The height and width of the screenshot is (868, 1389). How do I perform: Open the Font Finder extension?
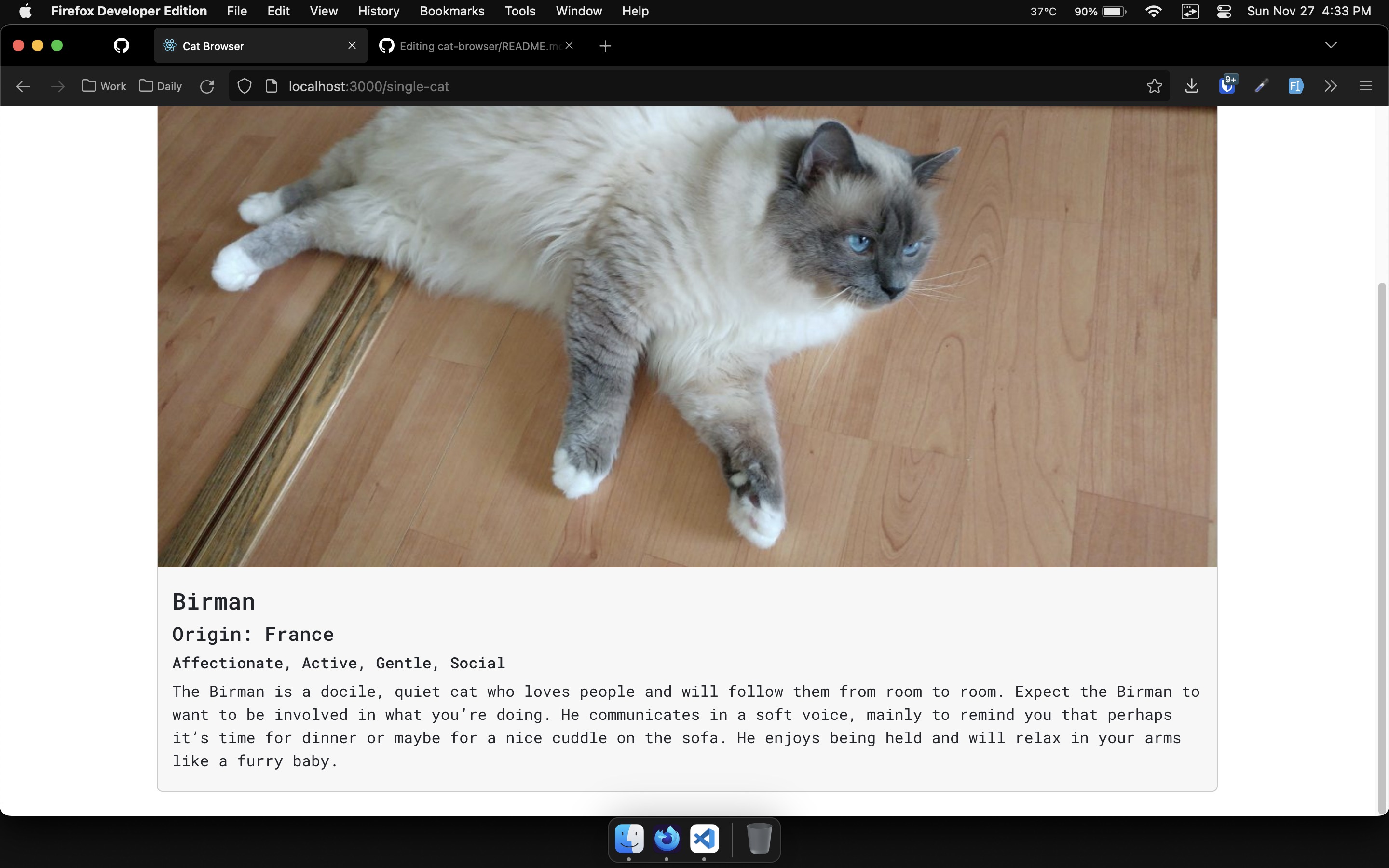(x=1296, y=86)
